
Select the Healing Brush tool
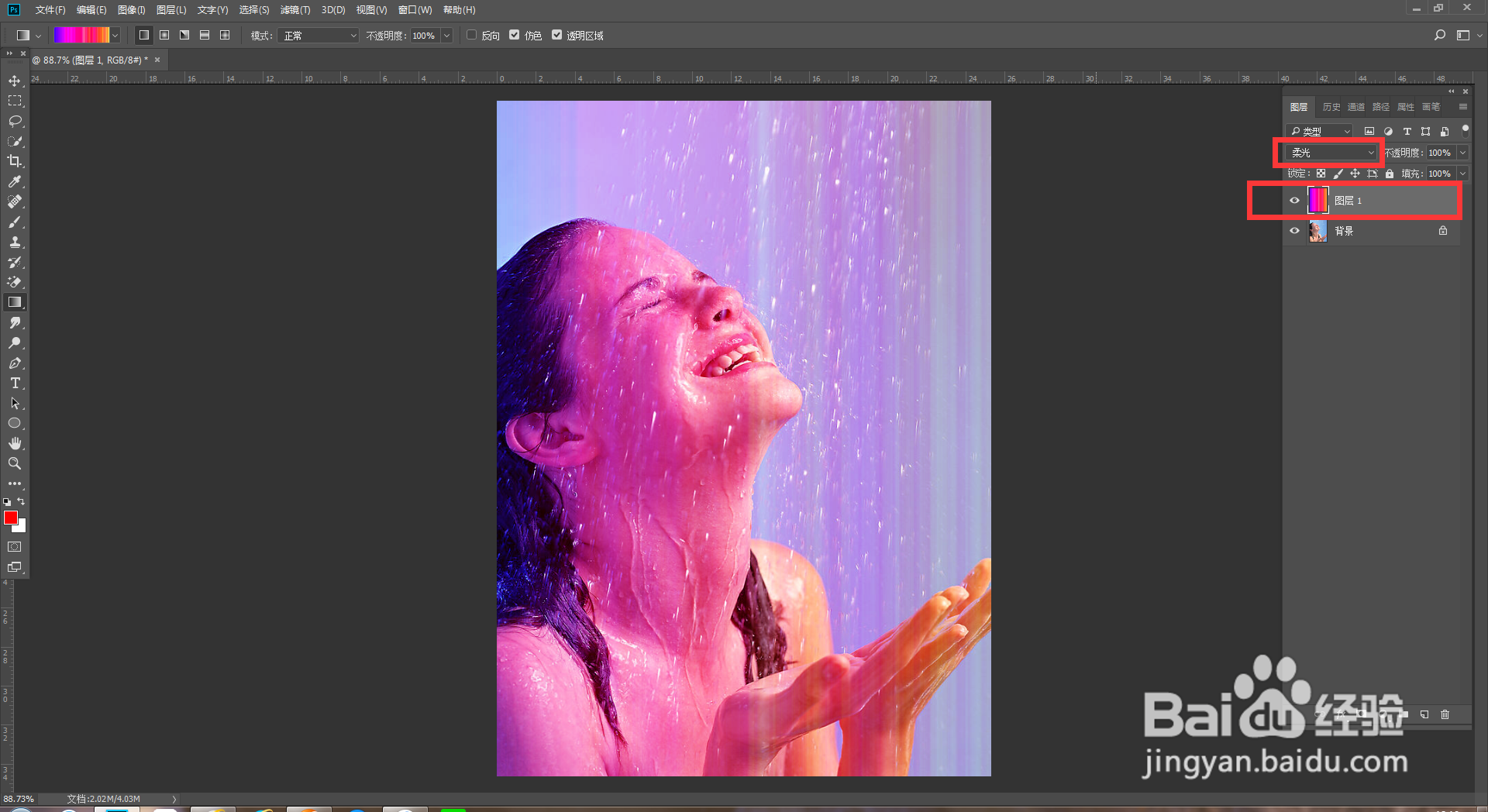click(x=15, y=201)
